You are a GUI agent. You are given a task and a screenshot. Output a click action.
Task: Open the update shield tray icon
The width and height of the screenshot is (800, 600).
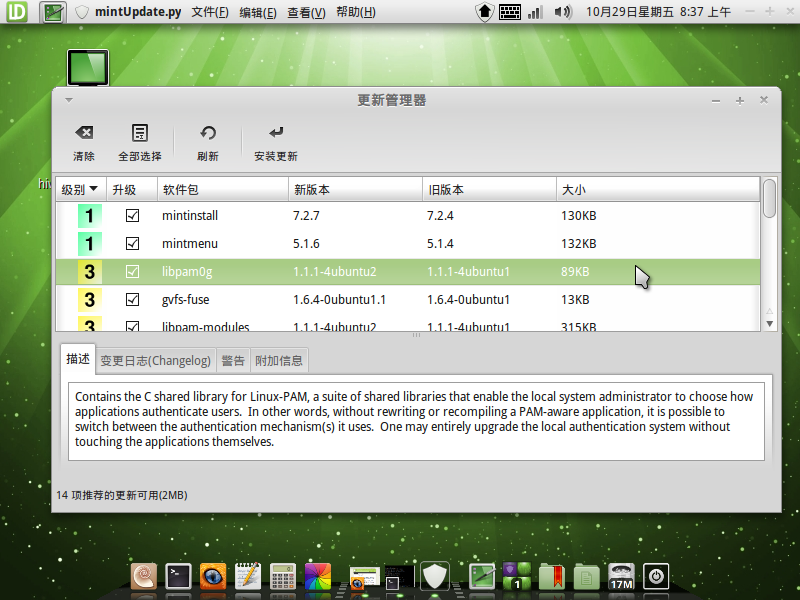(x=484, y=12)
